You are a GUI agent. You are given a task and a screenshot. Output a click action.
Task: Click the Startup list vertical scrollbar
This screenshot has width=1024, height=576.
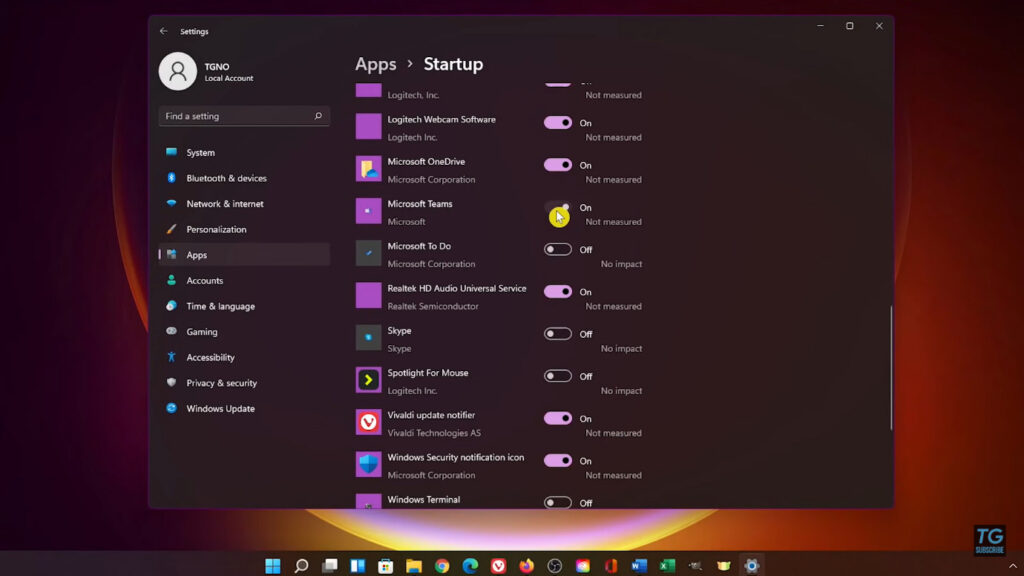(891, 368)
